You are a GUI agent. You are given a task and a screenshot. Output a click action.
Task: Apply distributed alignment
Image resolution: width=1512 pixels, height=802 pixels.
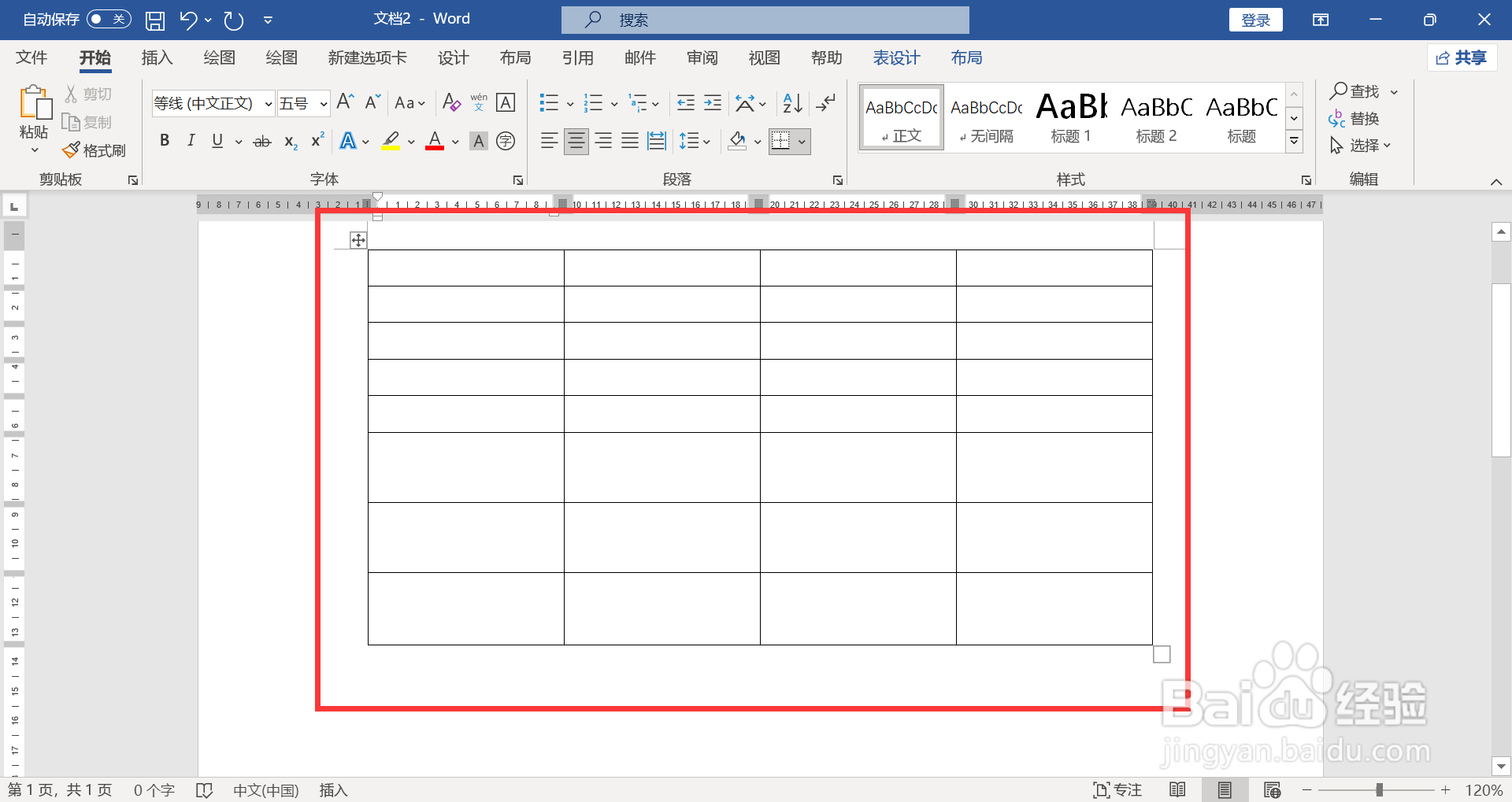point(657,142)
